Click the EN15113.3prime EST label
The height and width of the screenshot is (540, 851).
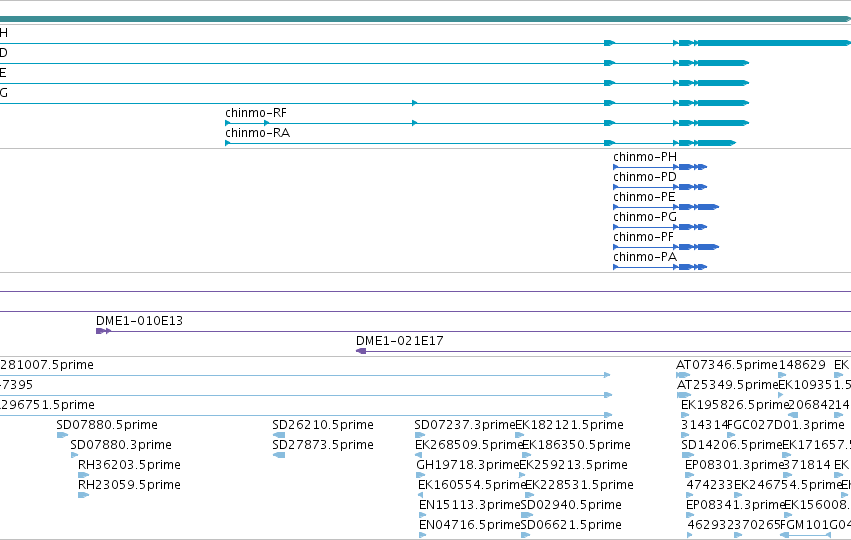pyautogui.click(x=470, y=505)
